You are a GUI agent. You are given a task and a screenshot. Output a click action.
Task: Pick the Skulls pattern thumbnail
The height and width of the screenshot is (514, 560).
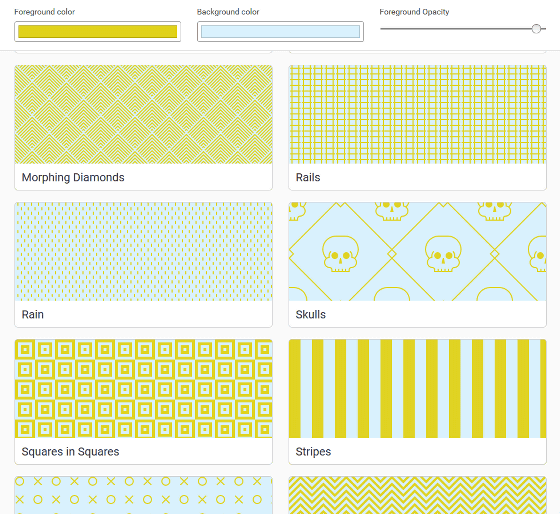(418, 252)
